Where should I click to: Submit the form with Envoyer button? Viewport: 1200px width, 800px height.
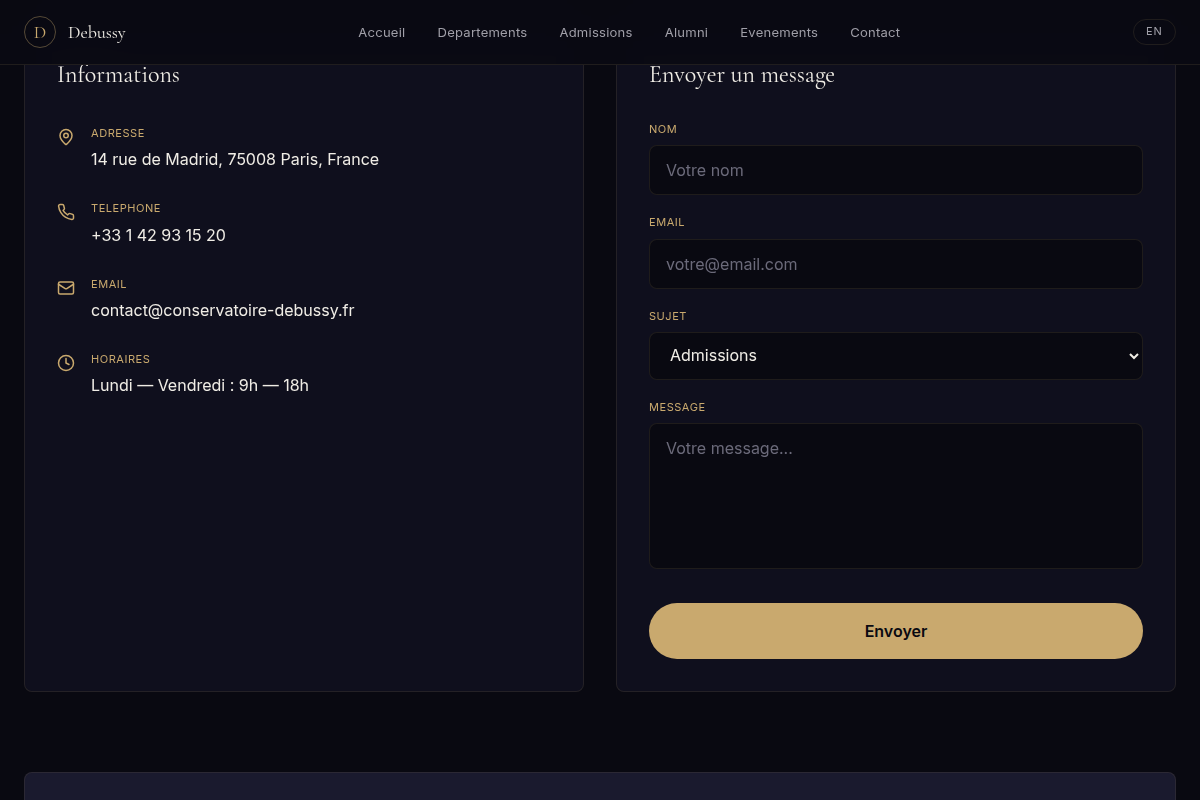[x=896, y=631]
